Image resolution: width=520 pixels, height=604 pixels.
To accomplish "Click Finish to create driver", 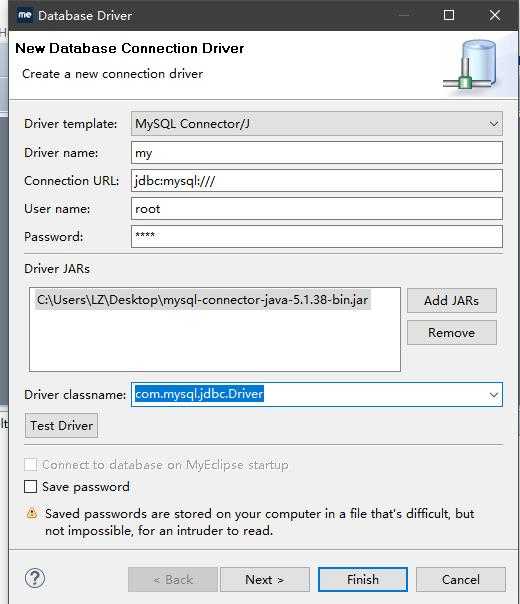I will (x=362, y=579).
